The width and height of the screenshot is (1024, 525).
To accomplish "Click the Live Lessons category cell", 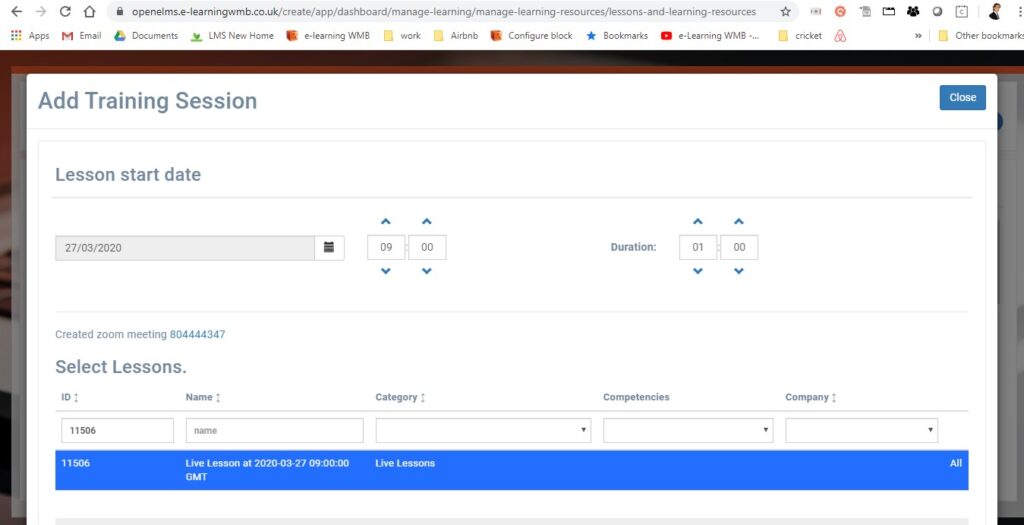I will coord(405,463).
